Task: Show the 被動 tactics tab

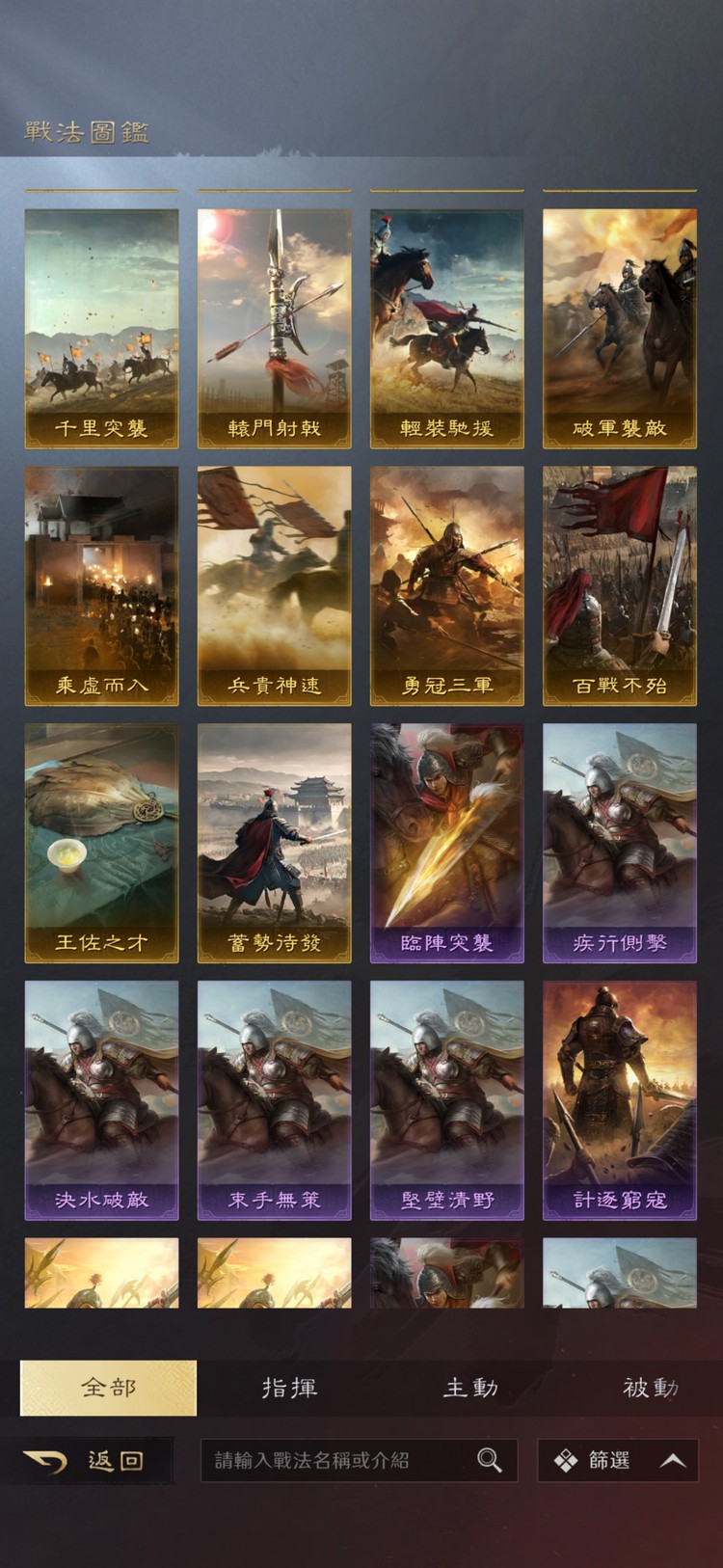Action: tap(651, 1388)
